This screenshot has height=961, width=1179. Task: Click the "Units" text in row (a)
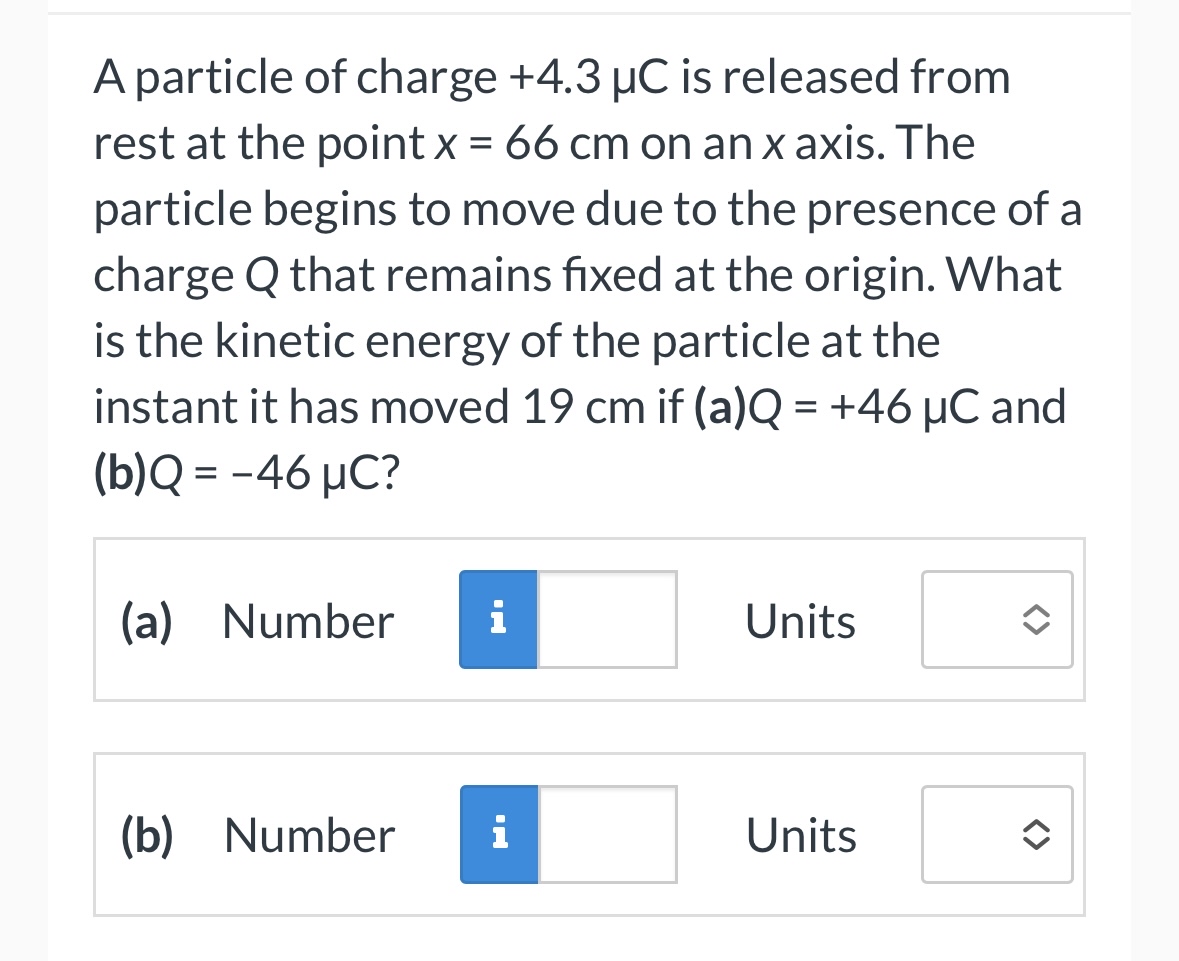coord(800,620)
